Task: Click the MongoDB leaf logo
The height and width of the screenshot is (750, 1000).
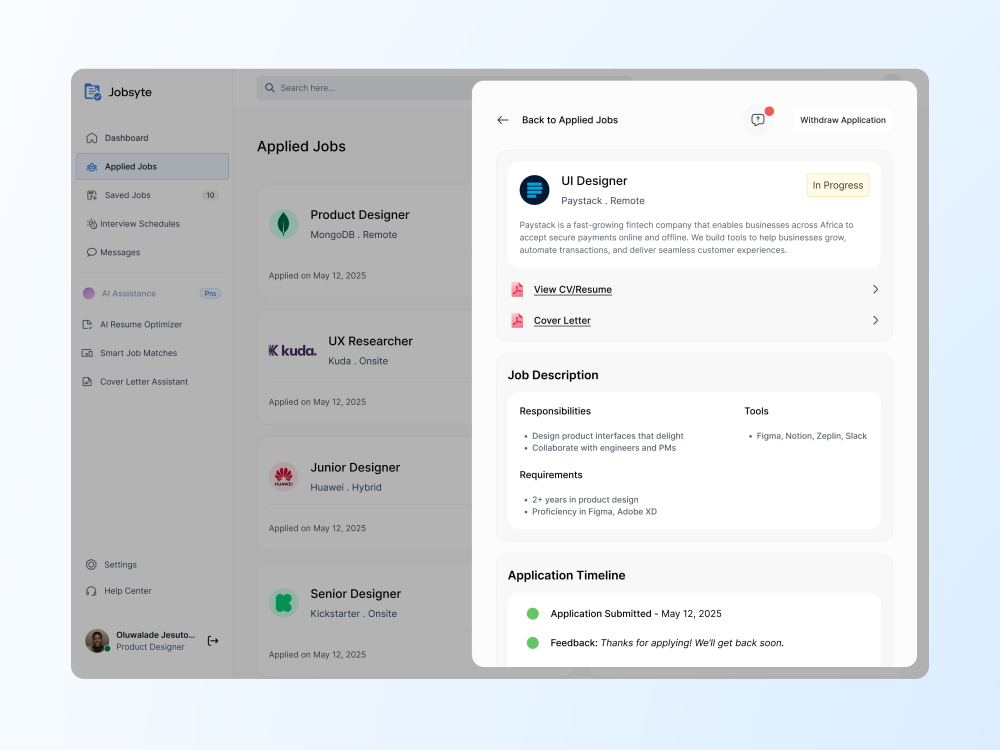Action: click(284, 224)
